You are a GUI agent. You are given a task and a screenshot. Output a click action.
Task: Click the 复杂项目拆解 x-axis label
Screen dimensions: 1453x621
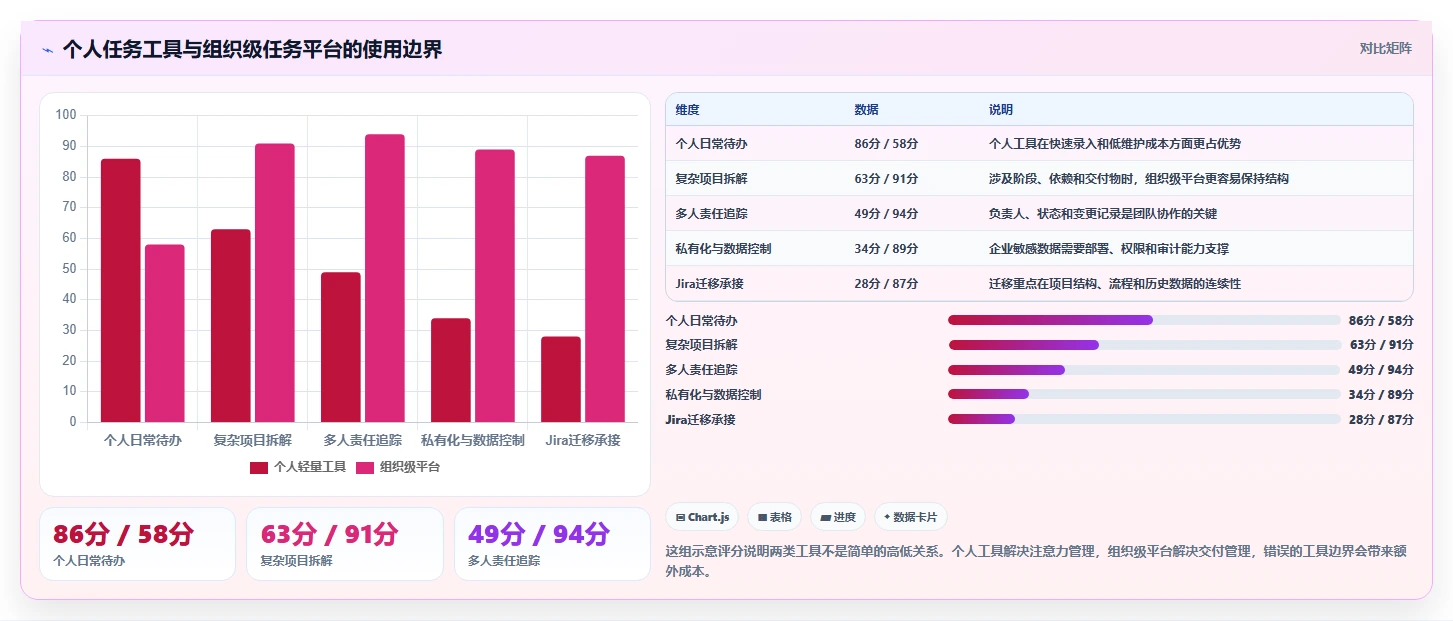point(253,440)
